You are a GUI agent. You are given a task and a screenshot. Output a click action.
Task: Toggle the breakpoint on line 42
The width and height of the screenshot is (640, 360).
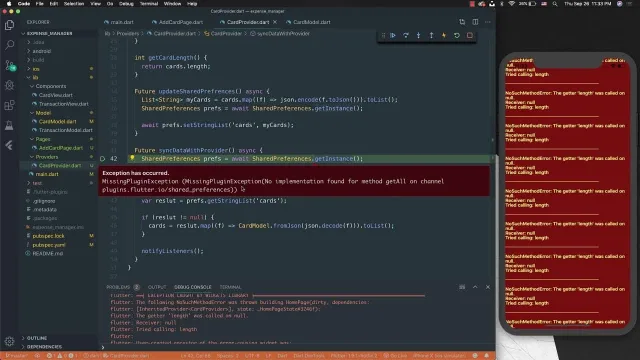[x=102, y=159]
